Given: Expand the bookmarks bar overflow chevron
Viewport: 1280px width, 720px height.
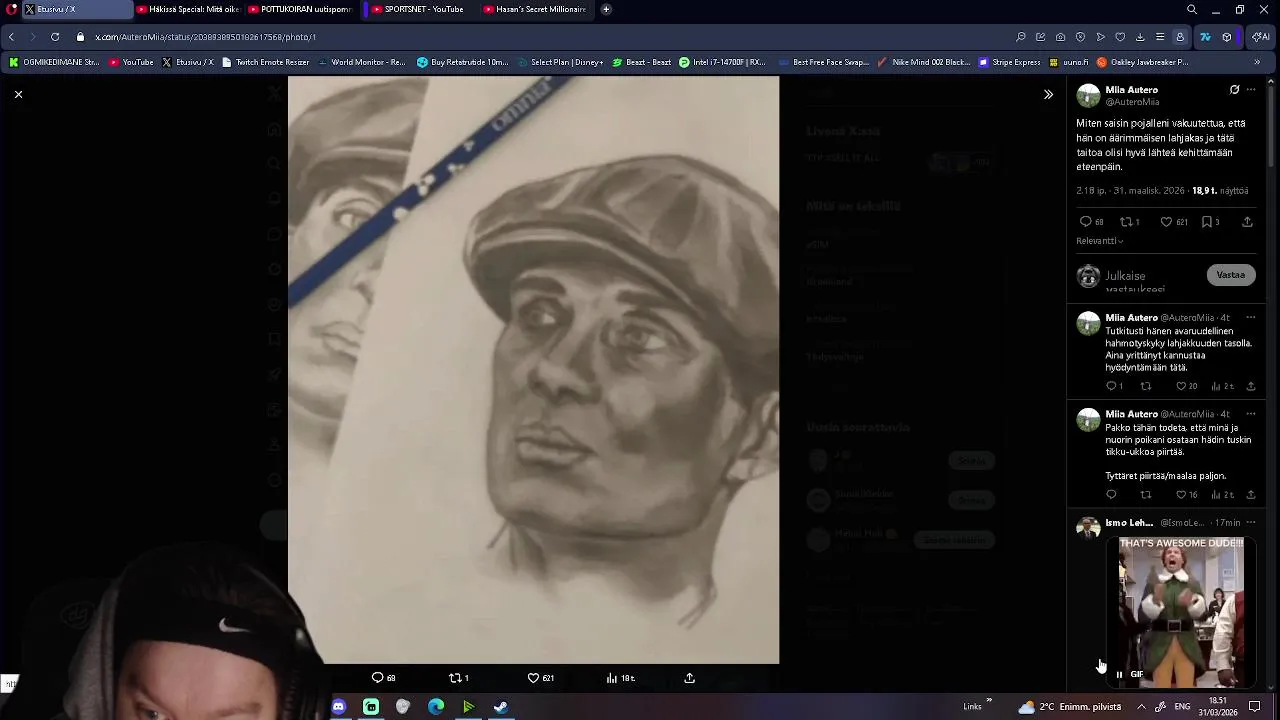Looking at the screenshot, I should (x=1257, y=62).
